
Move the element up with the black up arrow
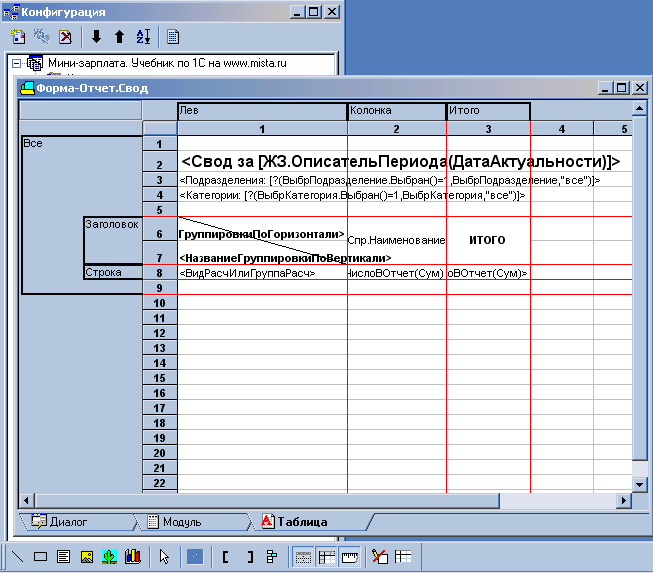point(120,37)
